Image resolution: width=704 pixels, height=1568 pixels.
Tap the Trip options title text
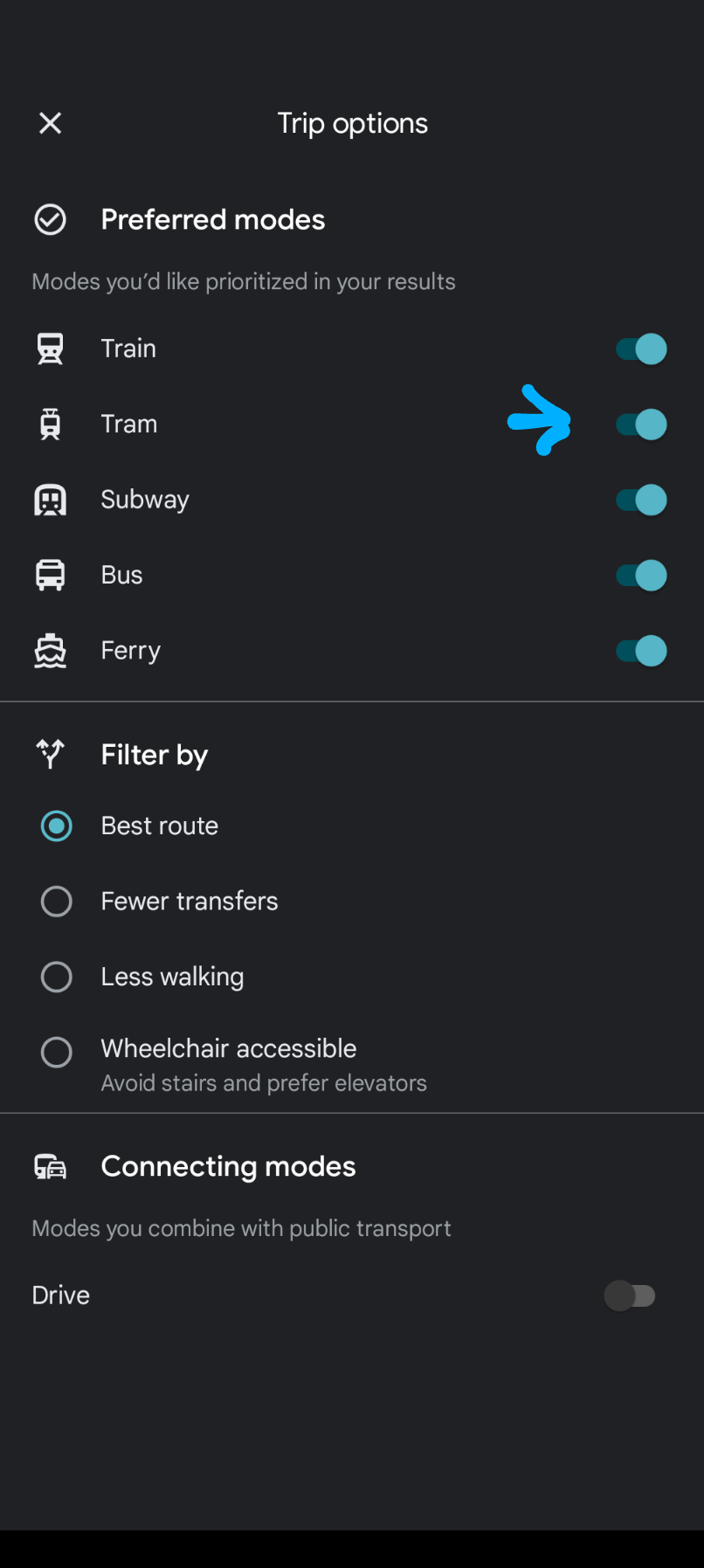coord(353,123)
